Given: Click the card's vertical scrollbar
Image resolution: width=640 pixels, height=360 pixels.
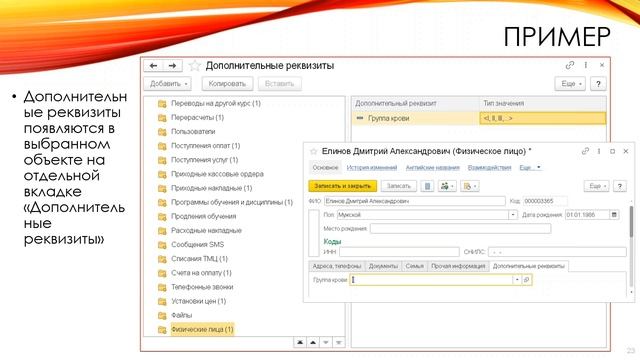Looking at the screenshot, I should [631, 222].
